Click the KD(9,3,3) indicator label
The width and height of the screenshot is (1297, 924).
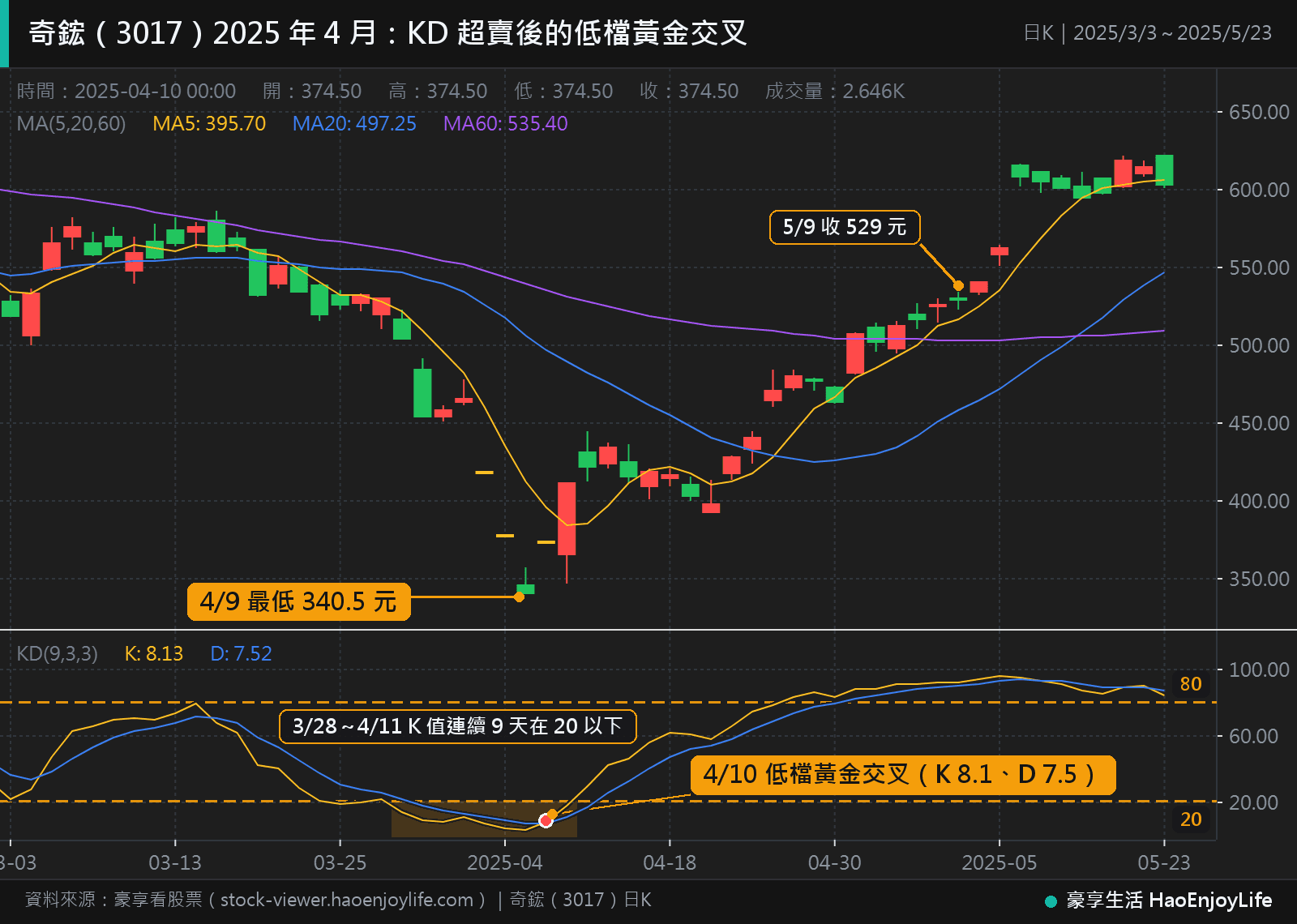coord(58,654)
